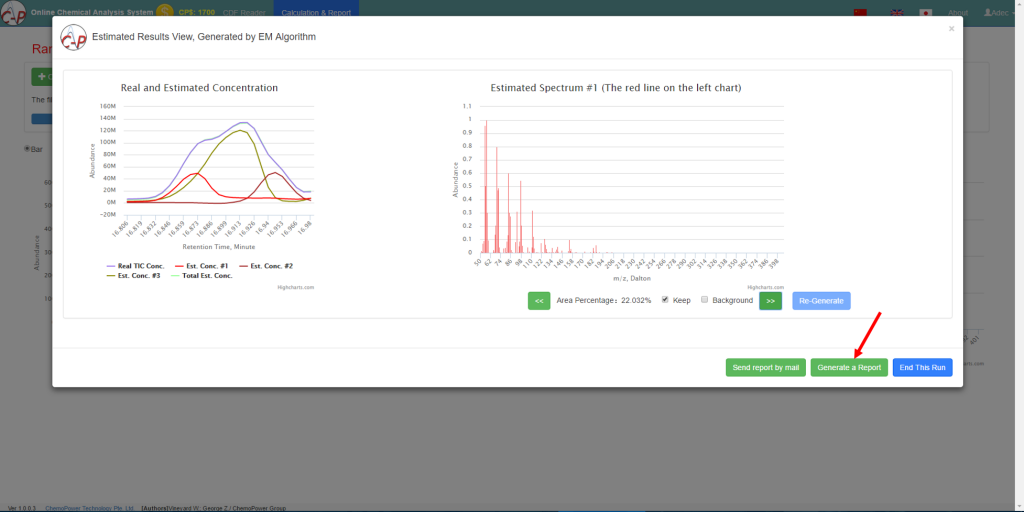
Task: Toggle the Keep checkbox
Action: (665, 300)
